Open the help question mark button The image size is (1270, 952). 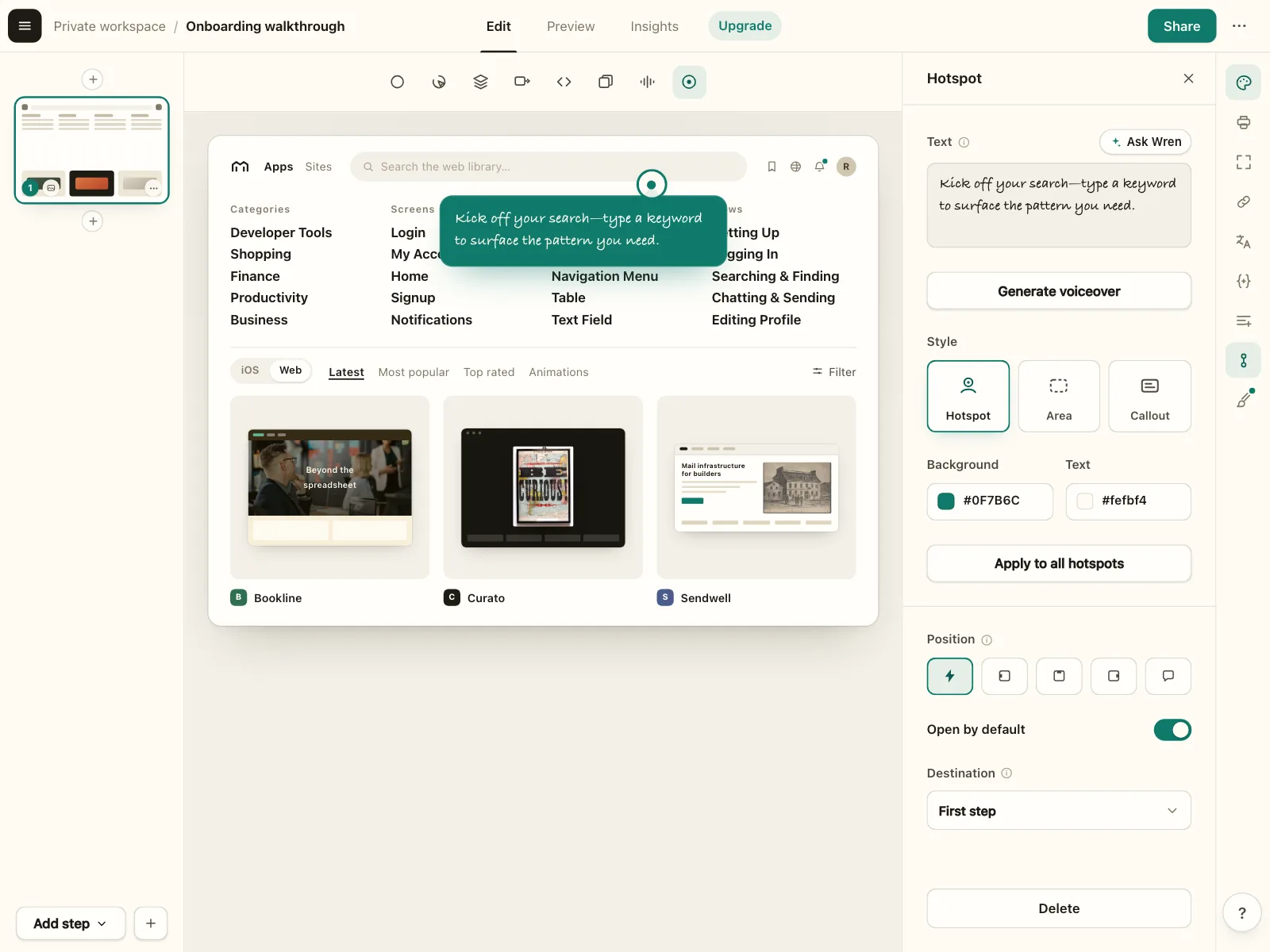(1242, 912)
